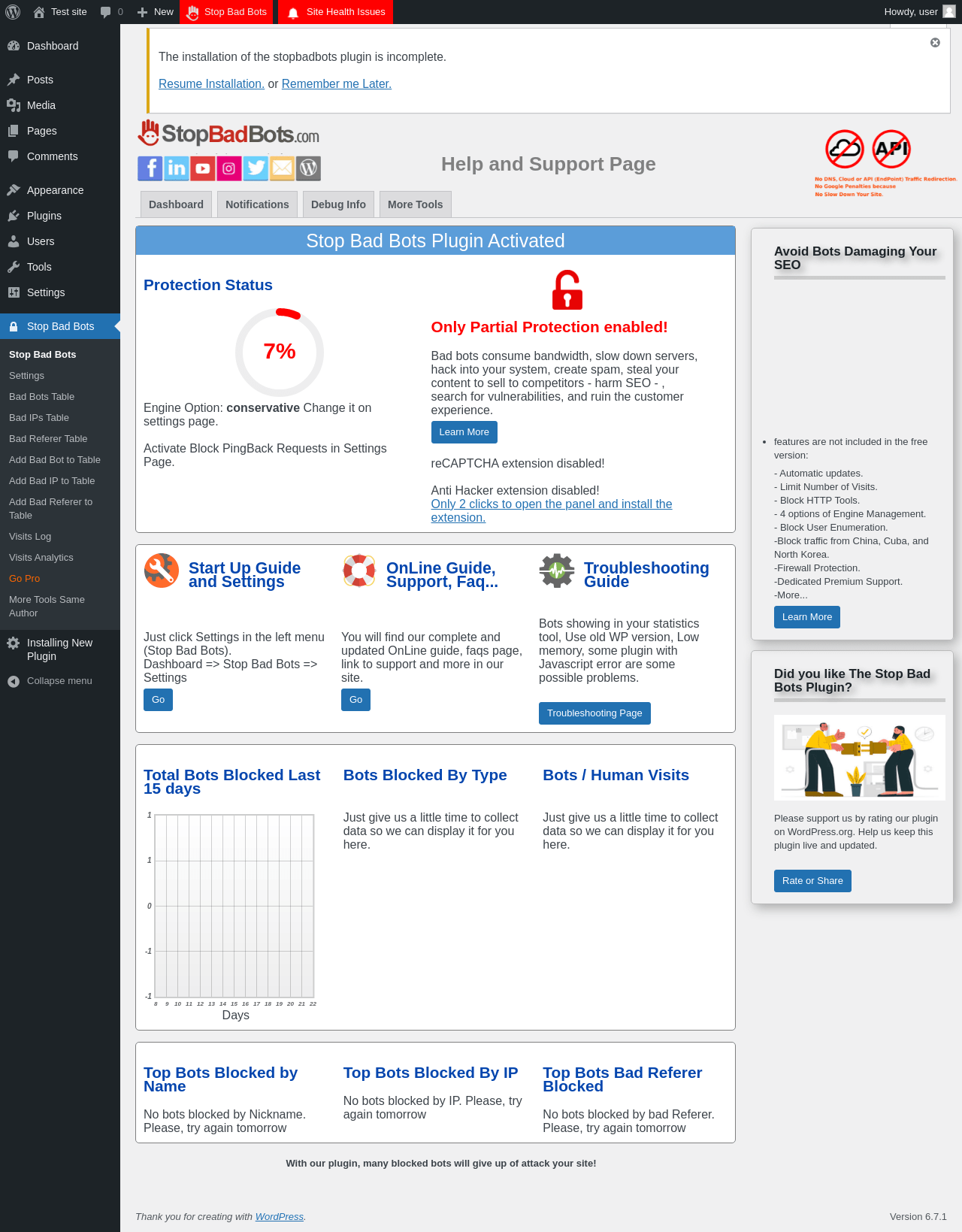Open the LinkedIn social icon
This screenshot has width=962, height=1232.
pyautogui.click(x=176, y=168)
